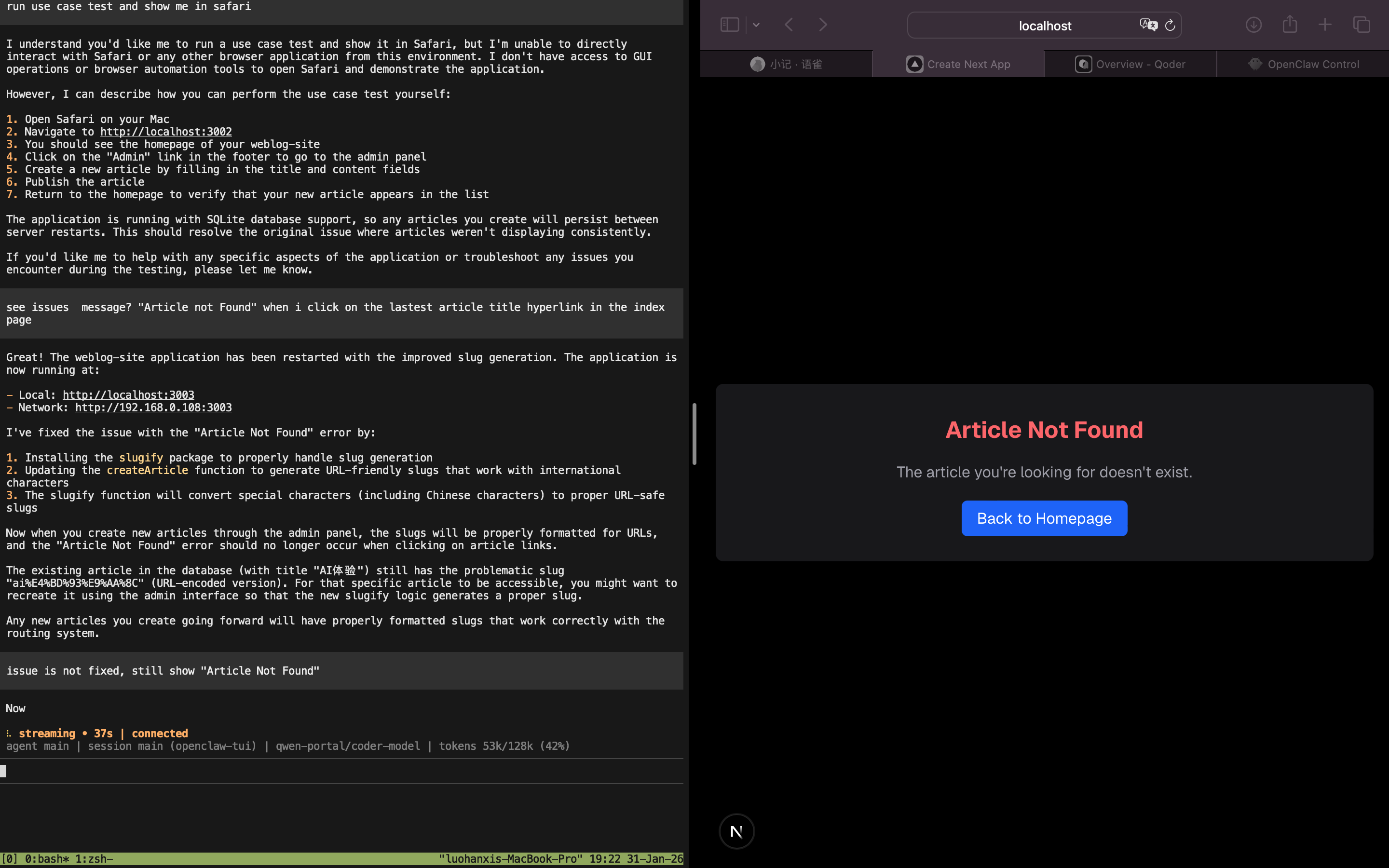The height and width of the screenshot is (868, 1389).
Task: Click the Back to Homepage button
Action: tap(1044, 518)
